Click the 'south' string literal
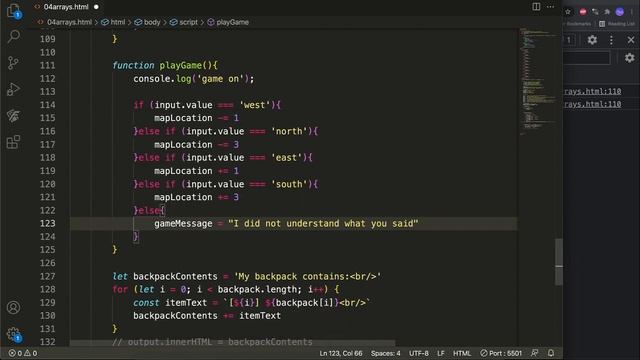Image resolution: width=640 pixels, height=360 pixels. 289,184
